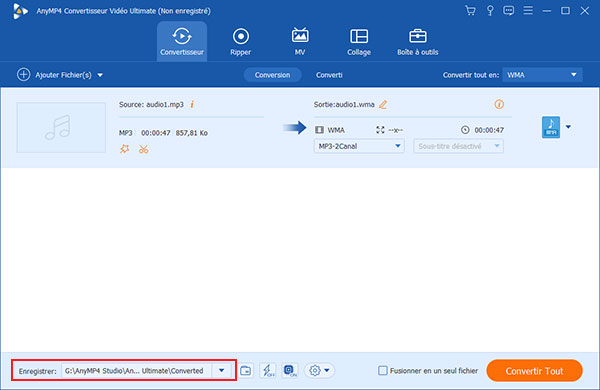
Task: Switch to the Convertisseur tab
Action: [x=182, y=41]
